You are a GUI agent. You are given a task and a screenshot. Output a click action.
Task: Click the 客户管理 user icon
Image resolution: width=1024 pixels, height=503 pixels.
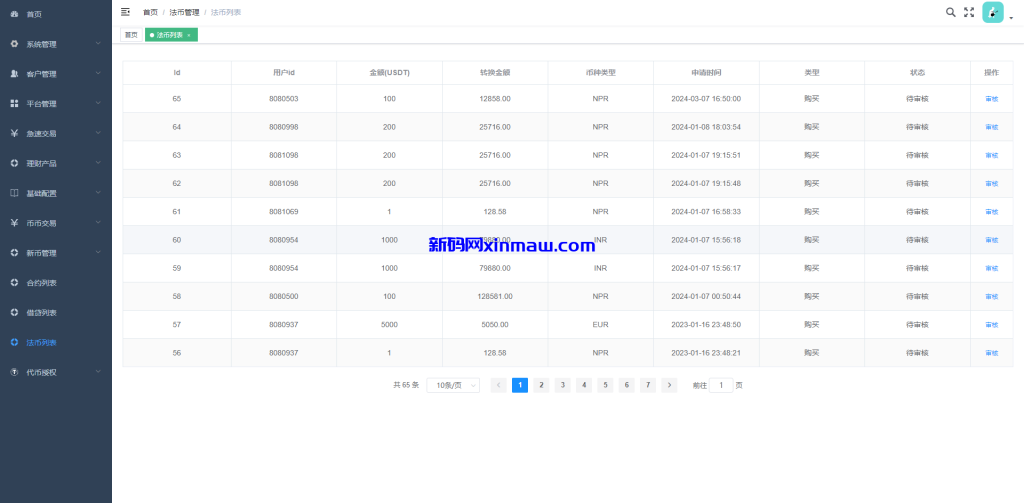click(x=14, y=74)
